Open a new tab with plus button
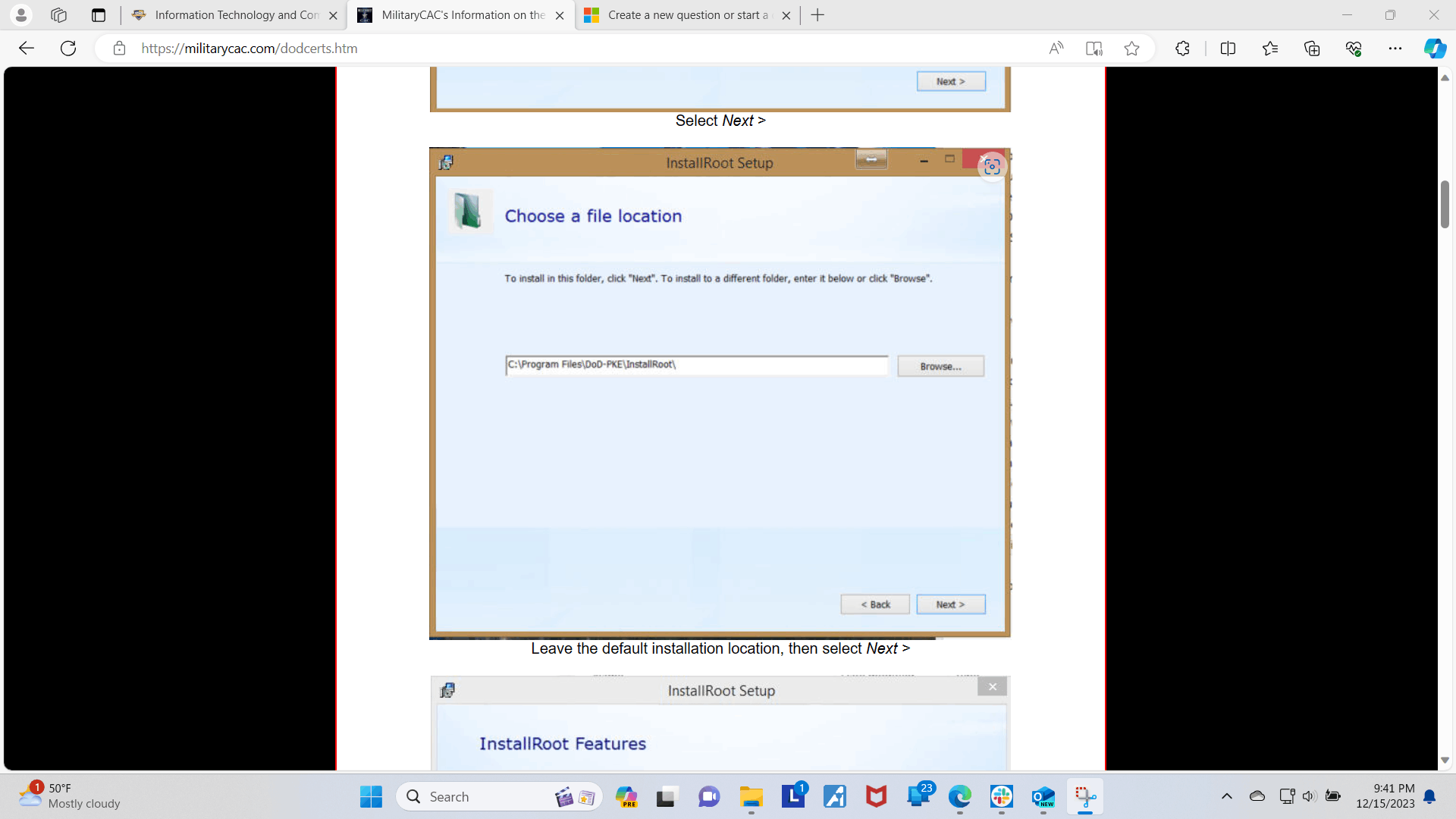The image size is (1456, 819). pos(817,15)
